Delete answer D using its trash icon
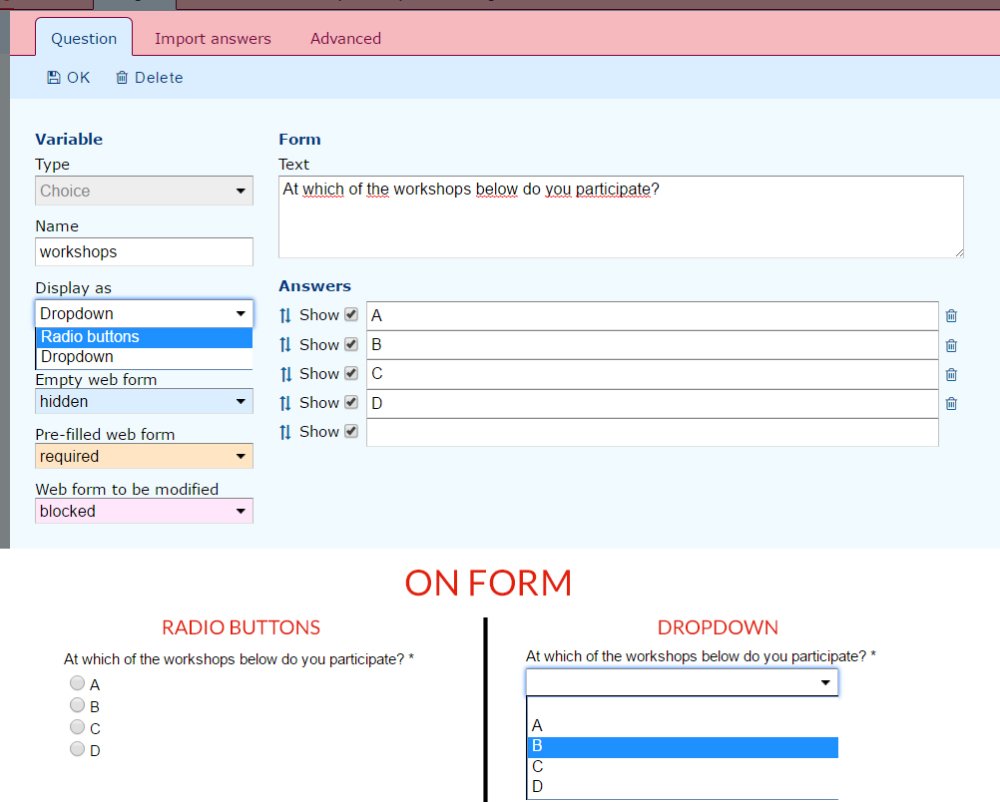This screenshot has height=802, width=1000. tap(951, 404)
